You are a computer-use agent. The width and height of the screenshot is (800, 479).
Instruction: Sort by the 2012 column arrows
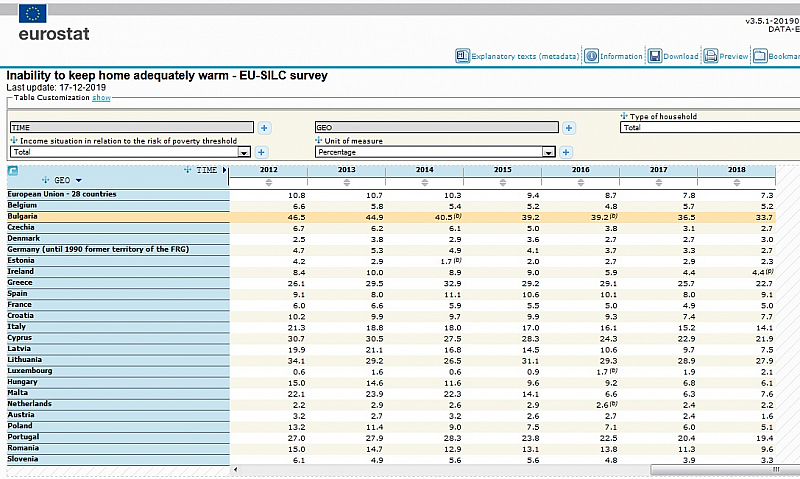coord(269,182)
